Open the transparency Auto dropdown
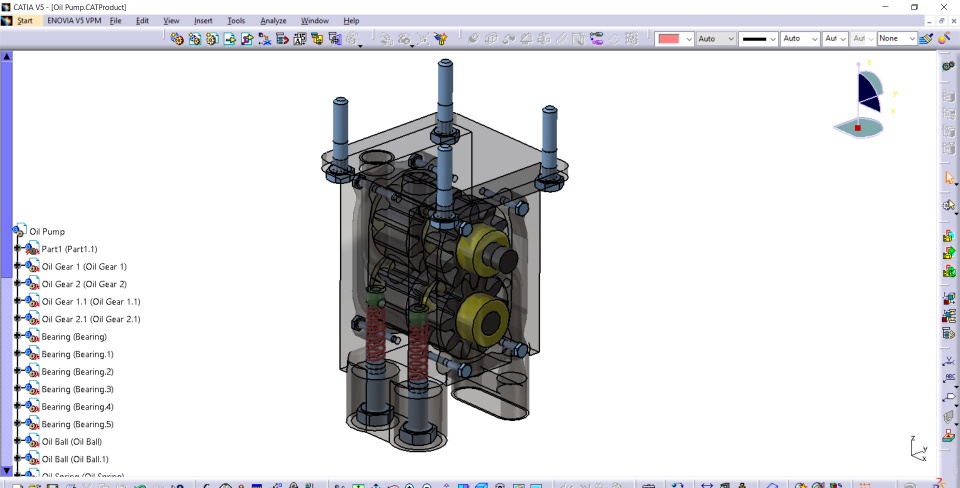960x488 pixels. (732, 39)
